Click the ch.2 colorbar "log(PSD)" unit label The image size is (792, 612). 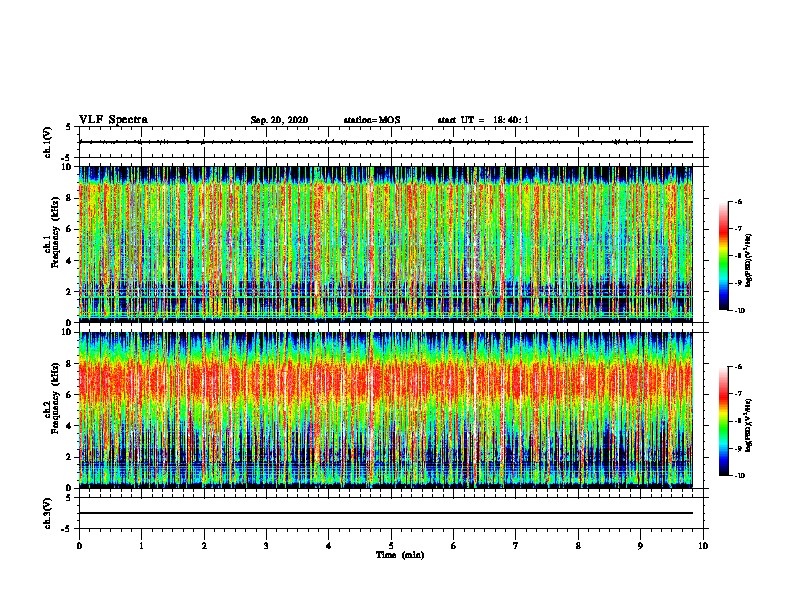(x=749, y=425)
